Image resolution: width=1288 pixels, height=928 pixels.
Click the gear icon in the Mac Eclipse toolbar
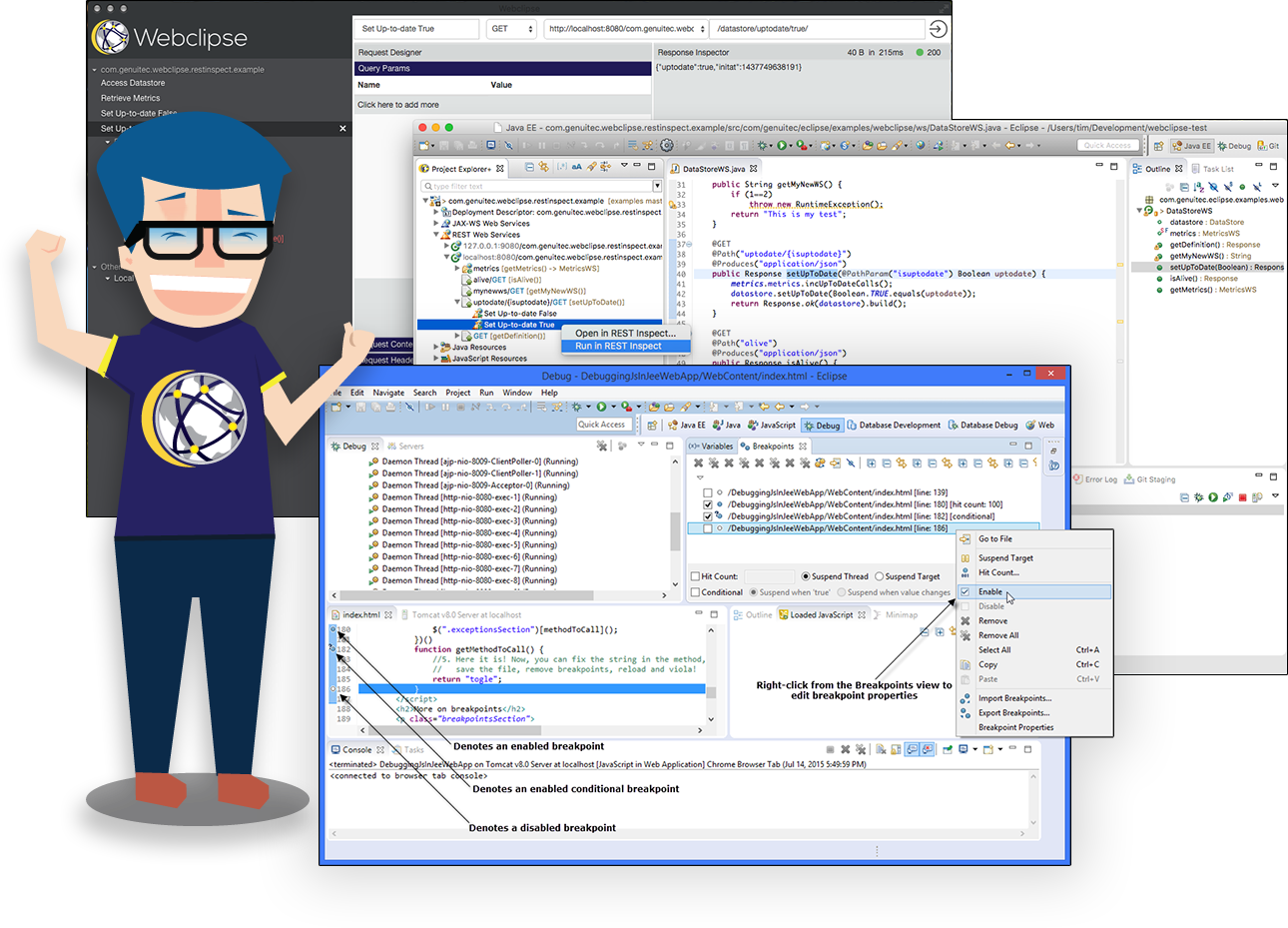(x=667, y=145)
